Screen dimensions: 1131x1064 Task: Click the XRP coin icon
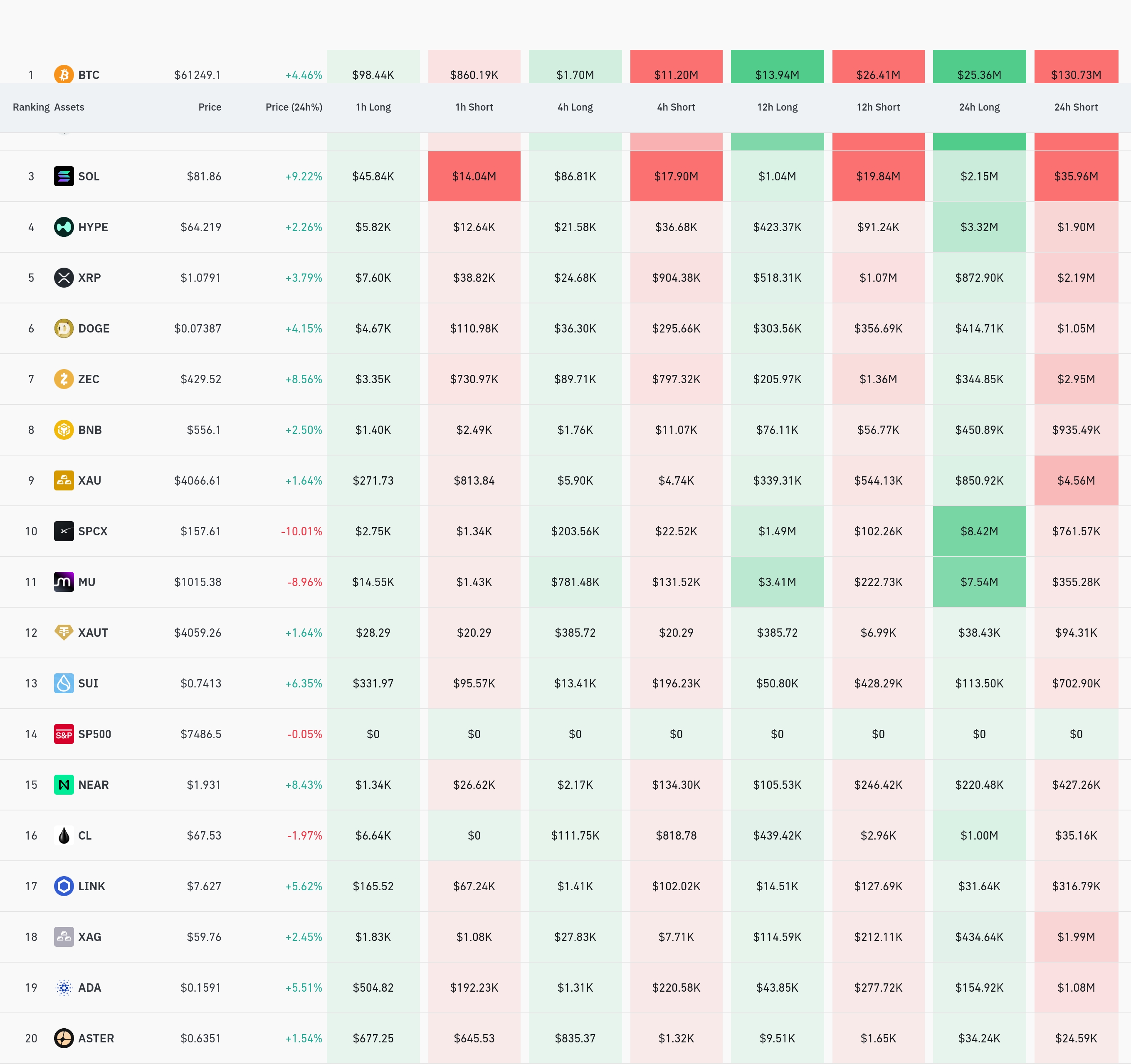pyautogui.click(x=64, y=278)
